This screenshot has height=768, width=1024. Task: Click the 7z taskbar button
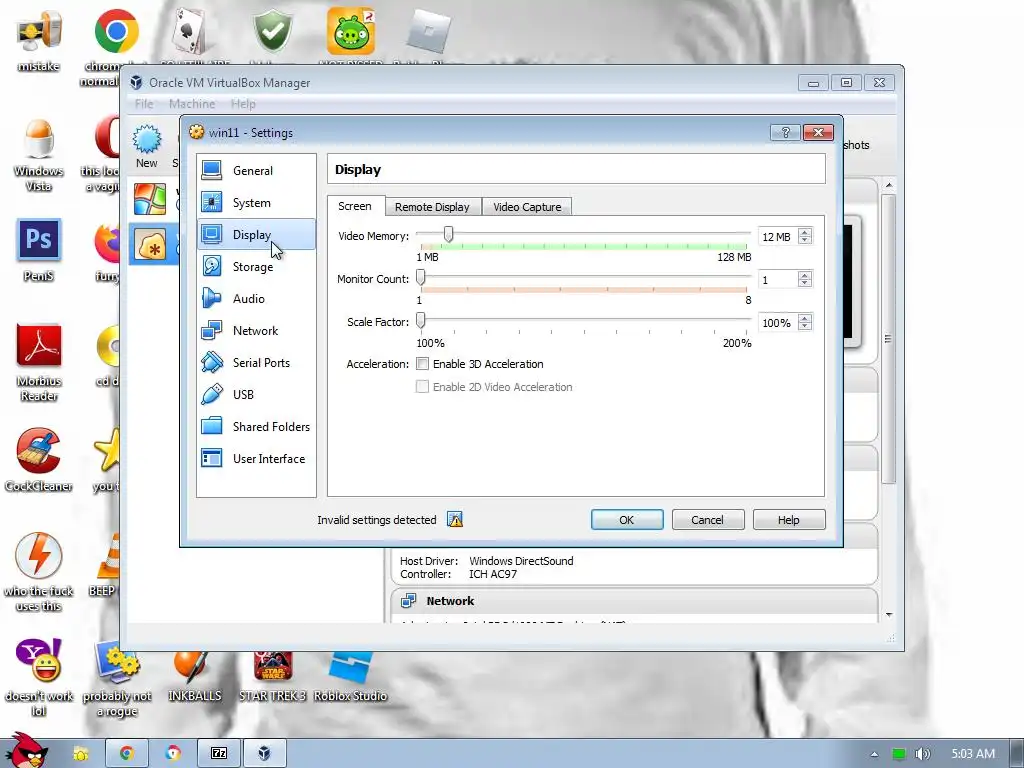[x=219, y=754]
